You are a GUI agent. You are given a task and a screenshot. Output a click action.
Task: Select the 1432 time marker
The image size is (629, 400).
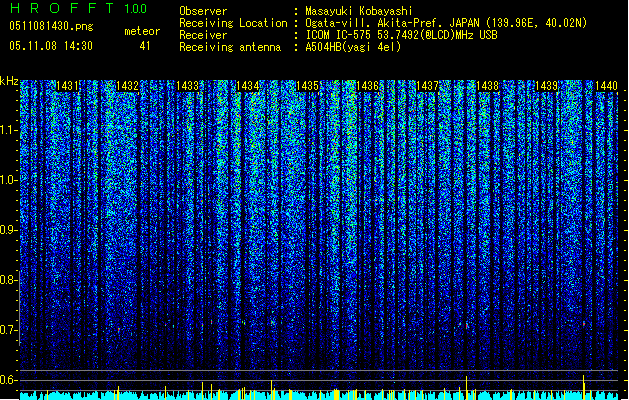128,86
